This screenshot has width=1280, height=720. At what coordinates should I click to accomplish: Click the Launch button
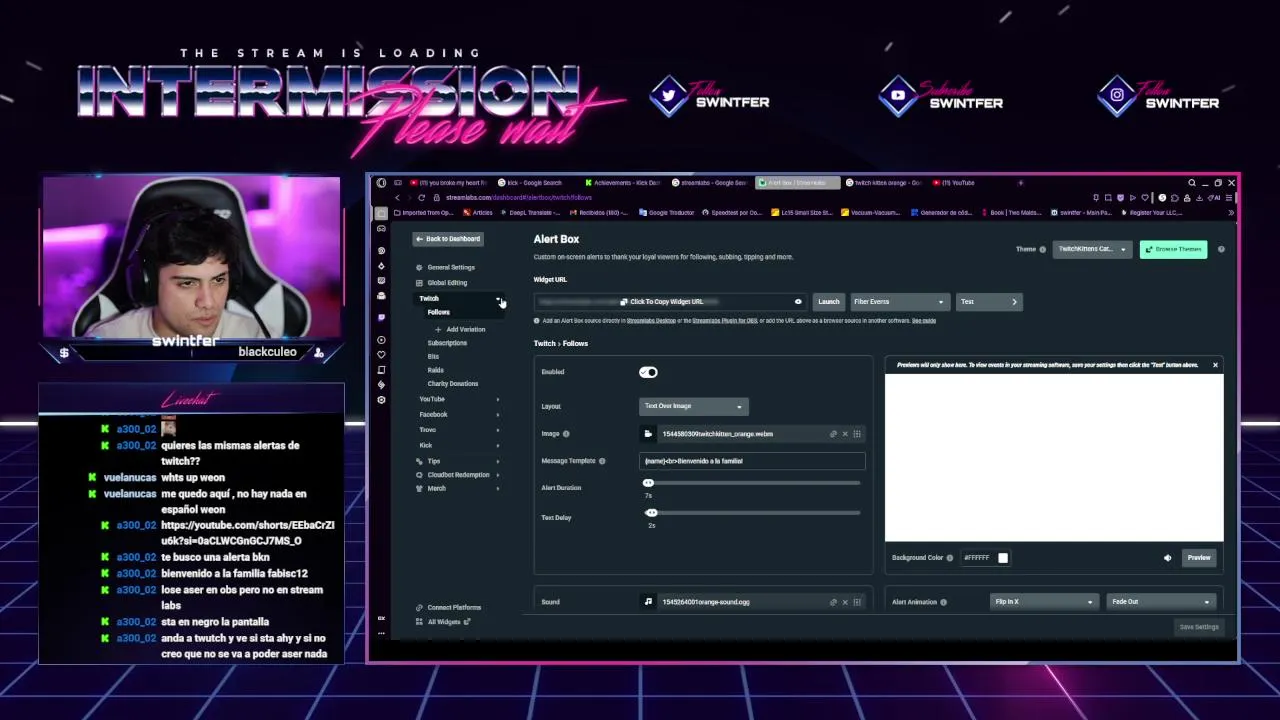829,302
